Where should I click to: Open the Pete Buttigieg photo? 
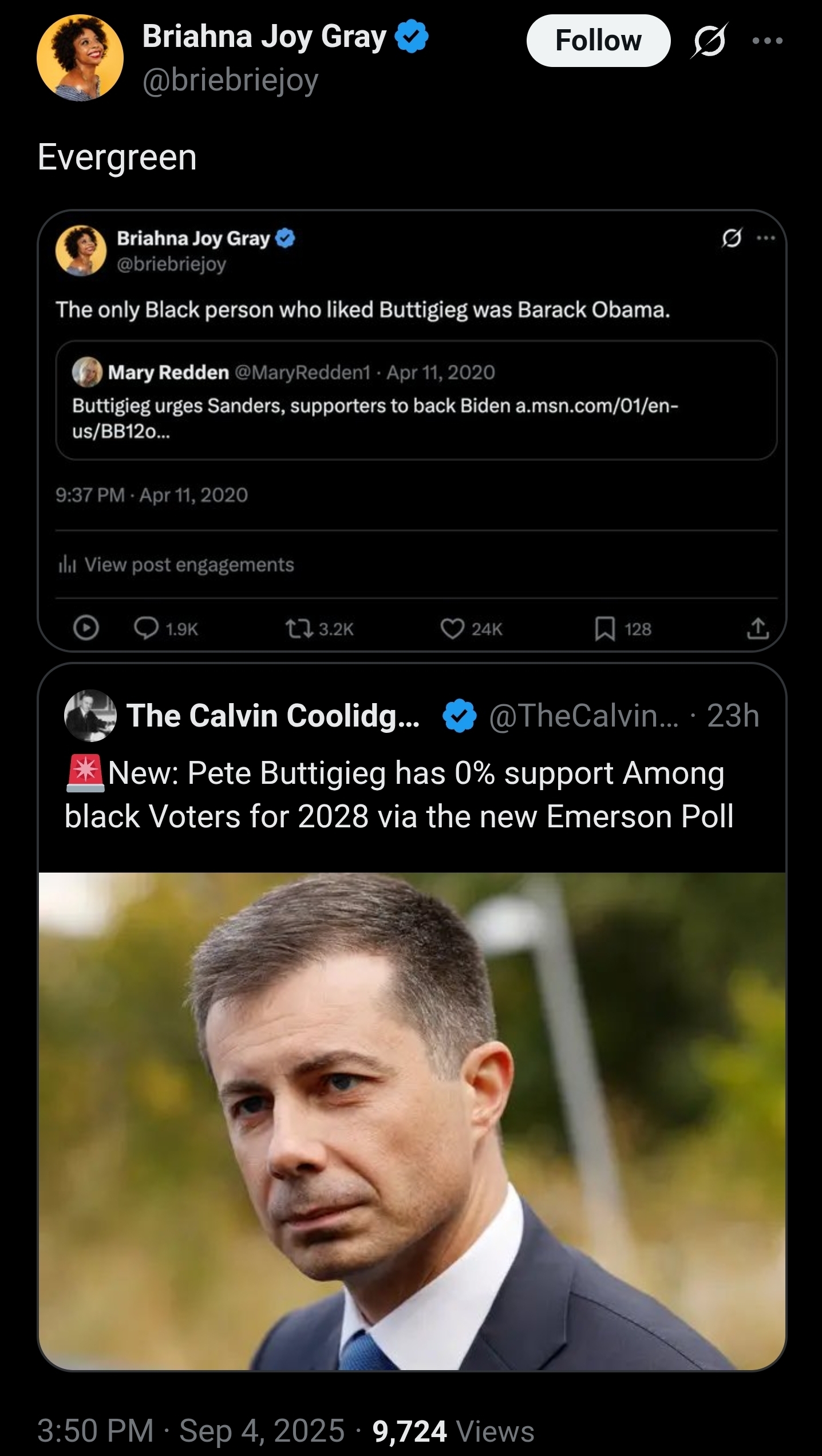tap(412, 1121)
